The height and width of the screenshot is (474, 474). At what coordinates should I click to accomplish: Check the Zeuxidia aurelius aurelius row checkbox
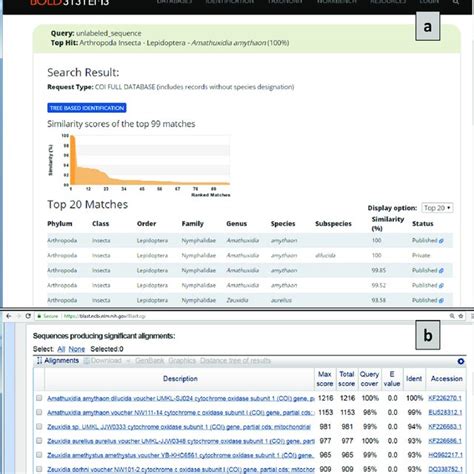point(39,441)
